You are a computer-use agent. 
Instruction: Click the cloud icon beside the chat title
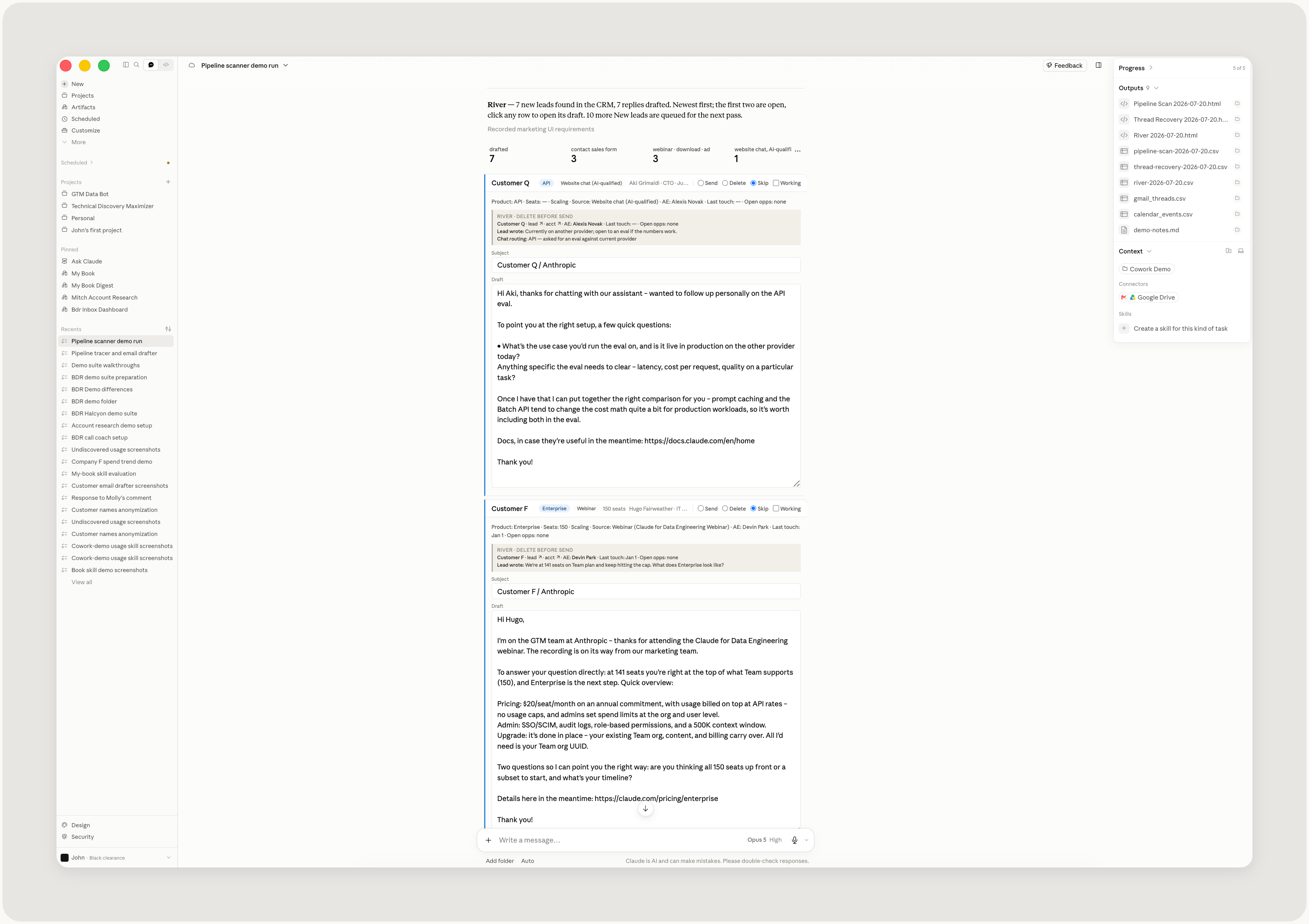(x=192, y=66)
